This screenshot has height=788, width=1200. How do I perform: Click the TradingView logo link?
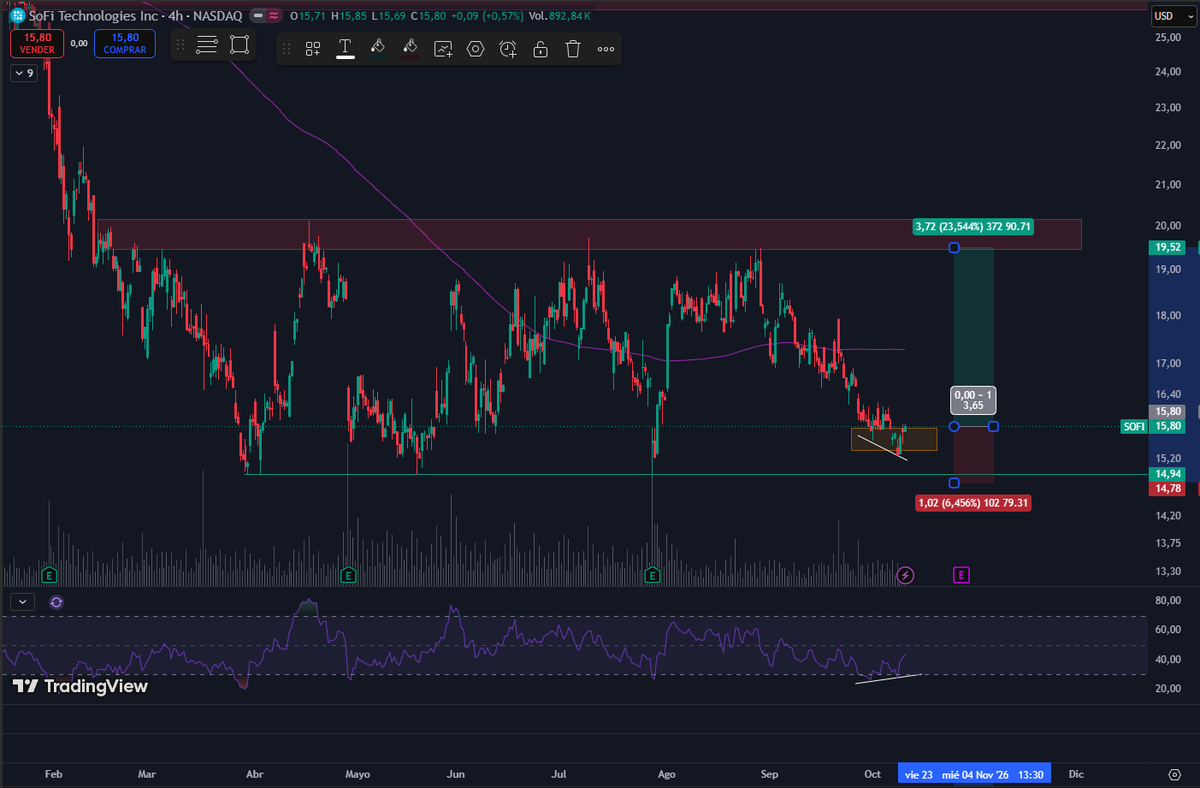81,687
